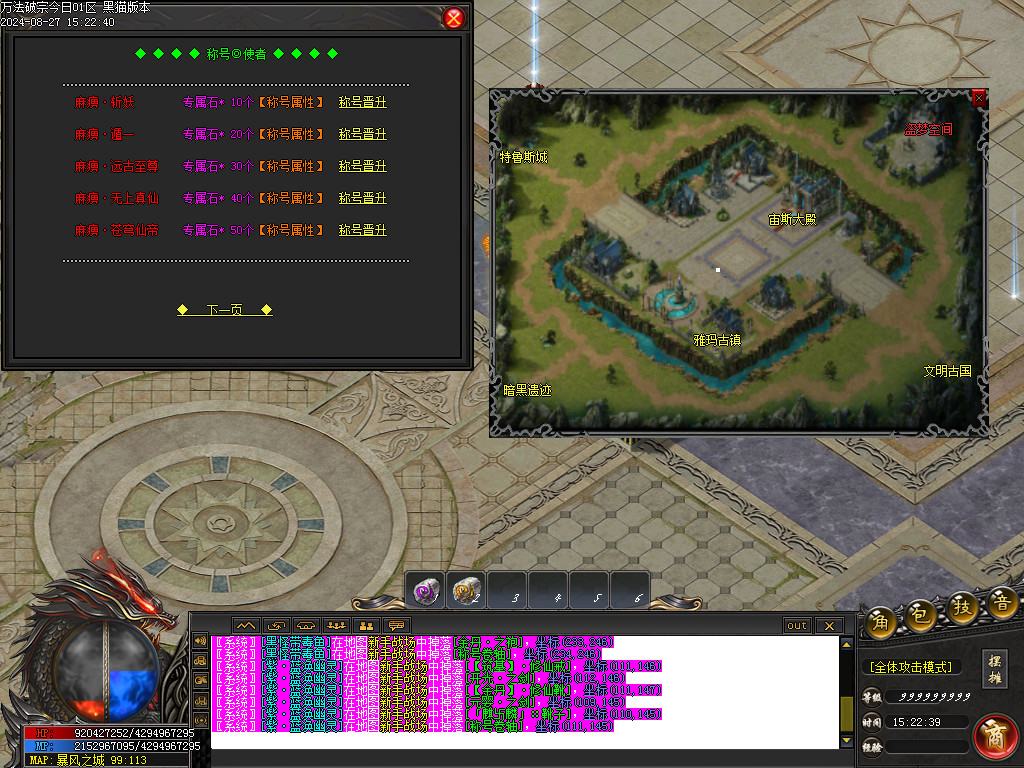Click the title name 麻痹·斩妖
Screen dimensions: 1024x768
click(x=104, y=103)
